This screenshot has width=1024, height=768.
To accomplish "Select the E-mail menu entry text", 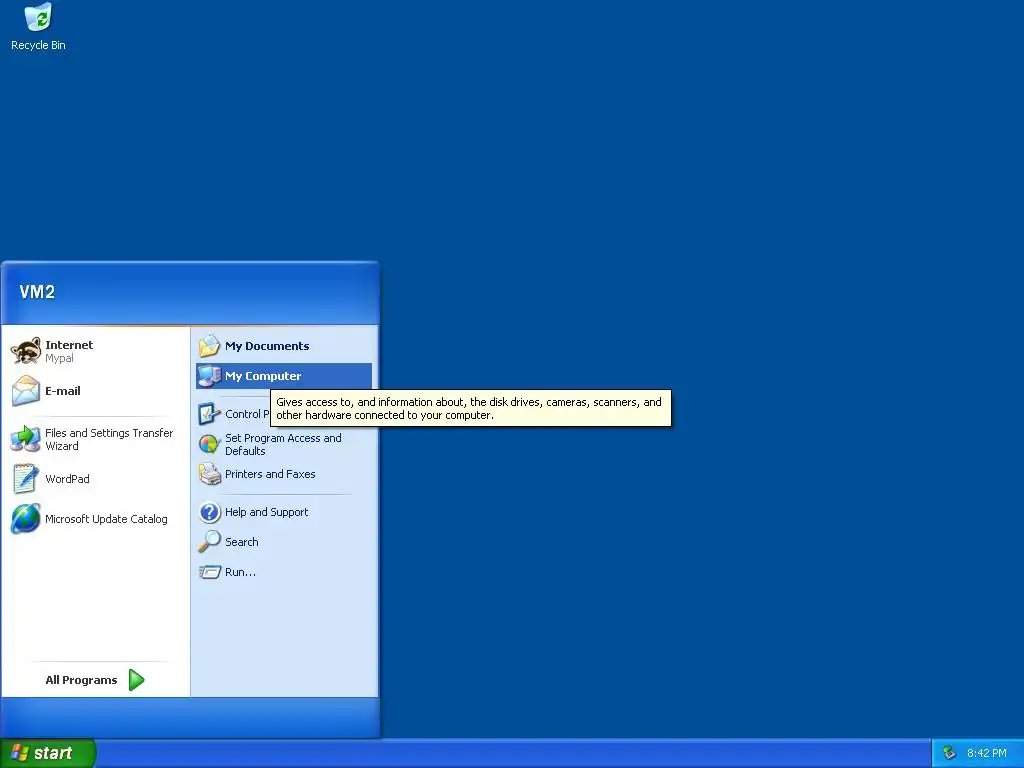I will [63, 391].
